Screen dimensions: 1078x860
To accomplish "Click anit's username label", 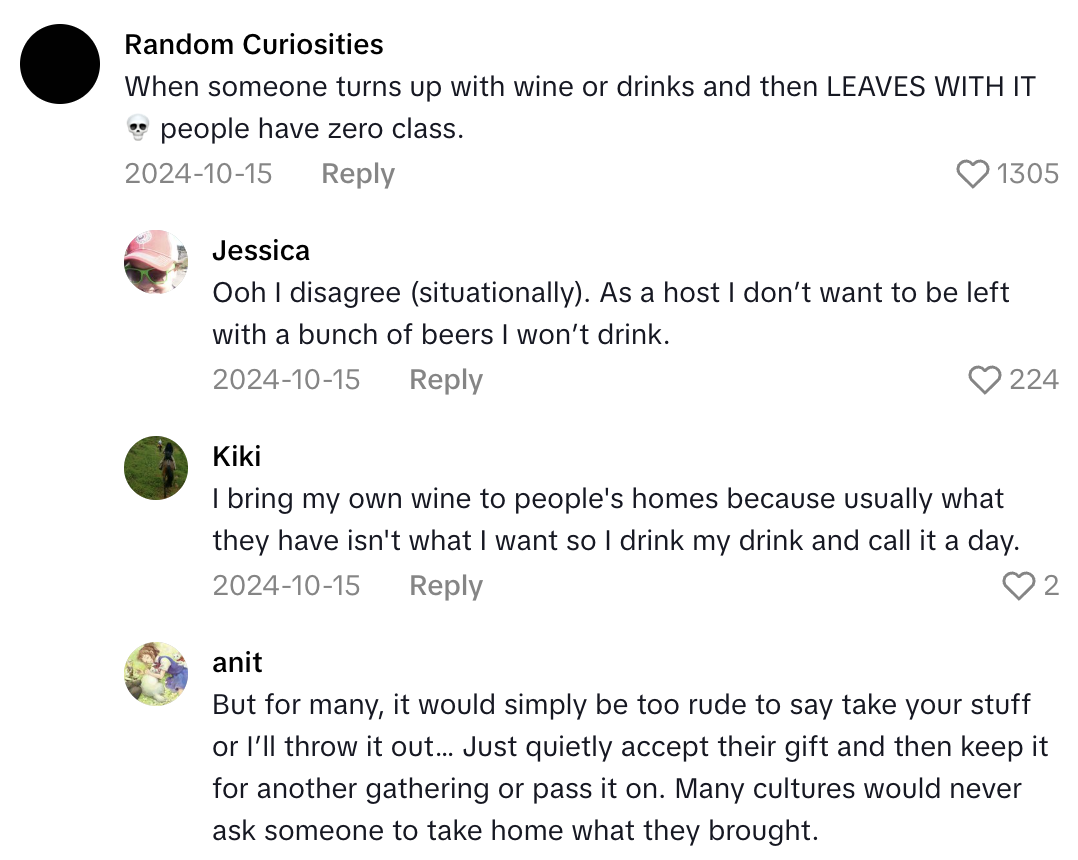I will [x=238, y=662].
